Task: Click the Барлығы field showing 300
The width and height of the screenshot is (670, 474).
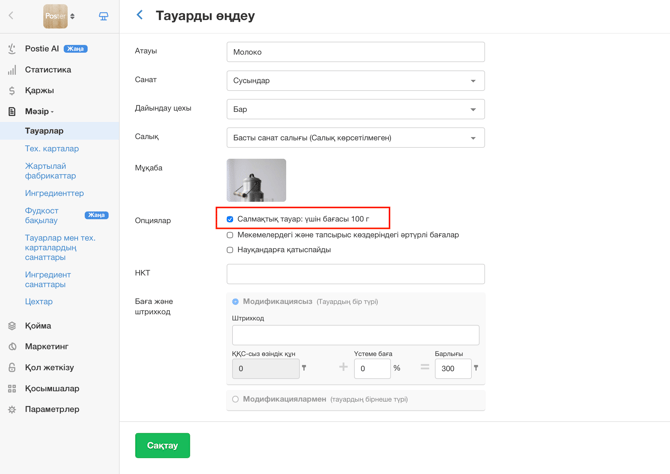Action: click(x=453, y=368)
